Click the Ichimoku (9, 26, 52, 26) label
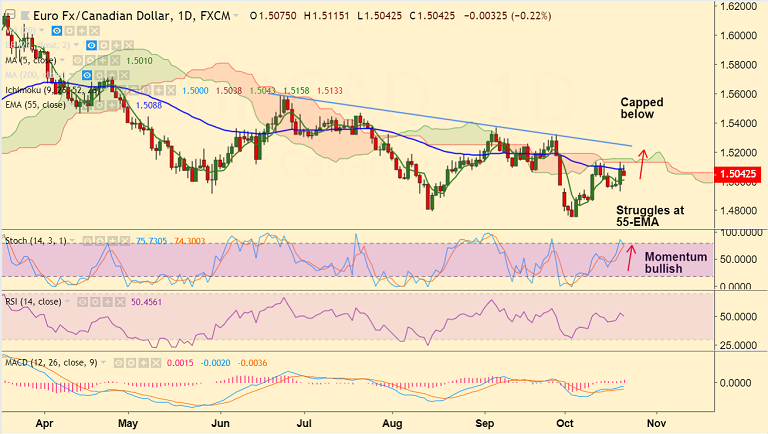The image size is (768, 434). [x=52, y=91]
